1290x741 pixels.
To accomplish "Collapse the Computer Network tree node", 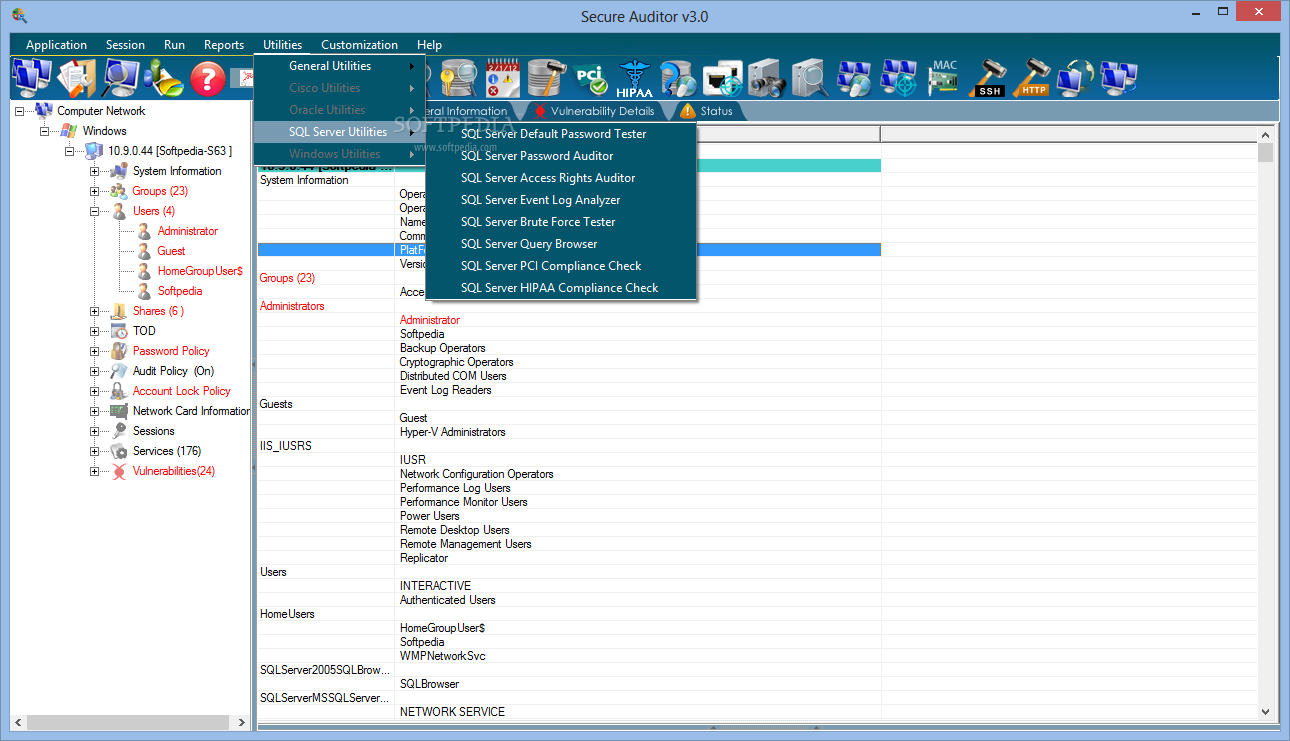I will click(x=20, y=111).
